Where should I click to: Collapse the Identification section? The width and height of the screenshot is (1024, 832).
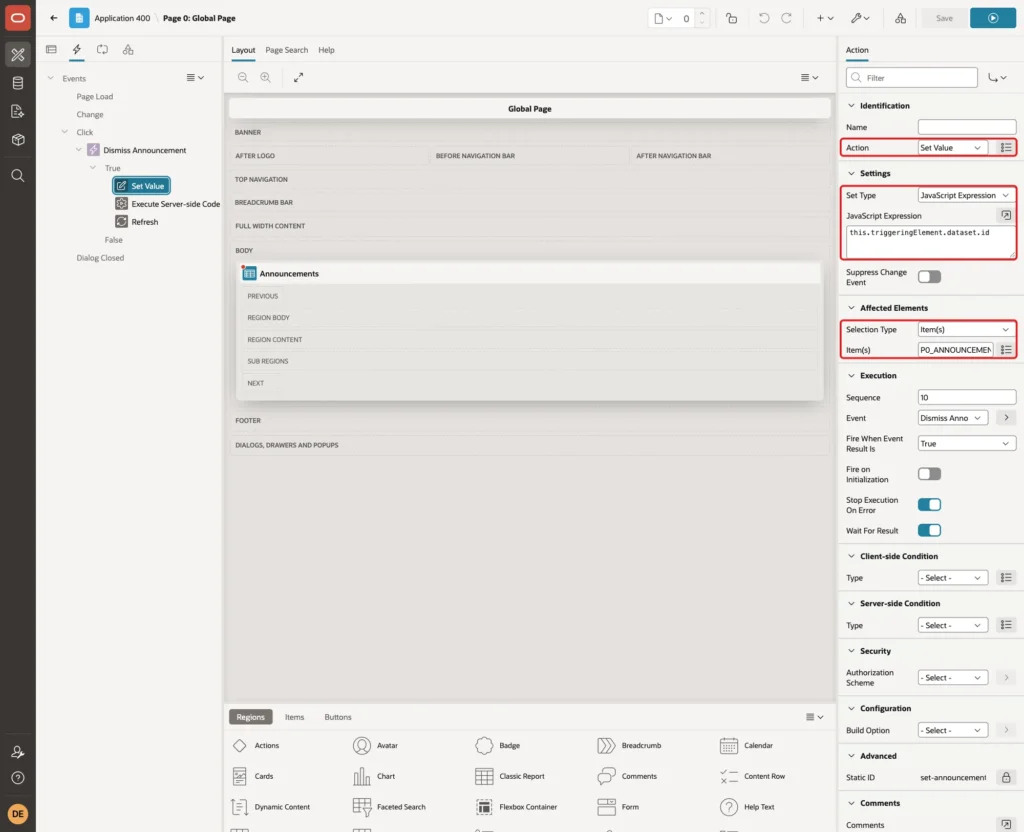(x=851, y=106)
